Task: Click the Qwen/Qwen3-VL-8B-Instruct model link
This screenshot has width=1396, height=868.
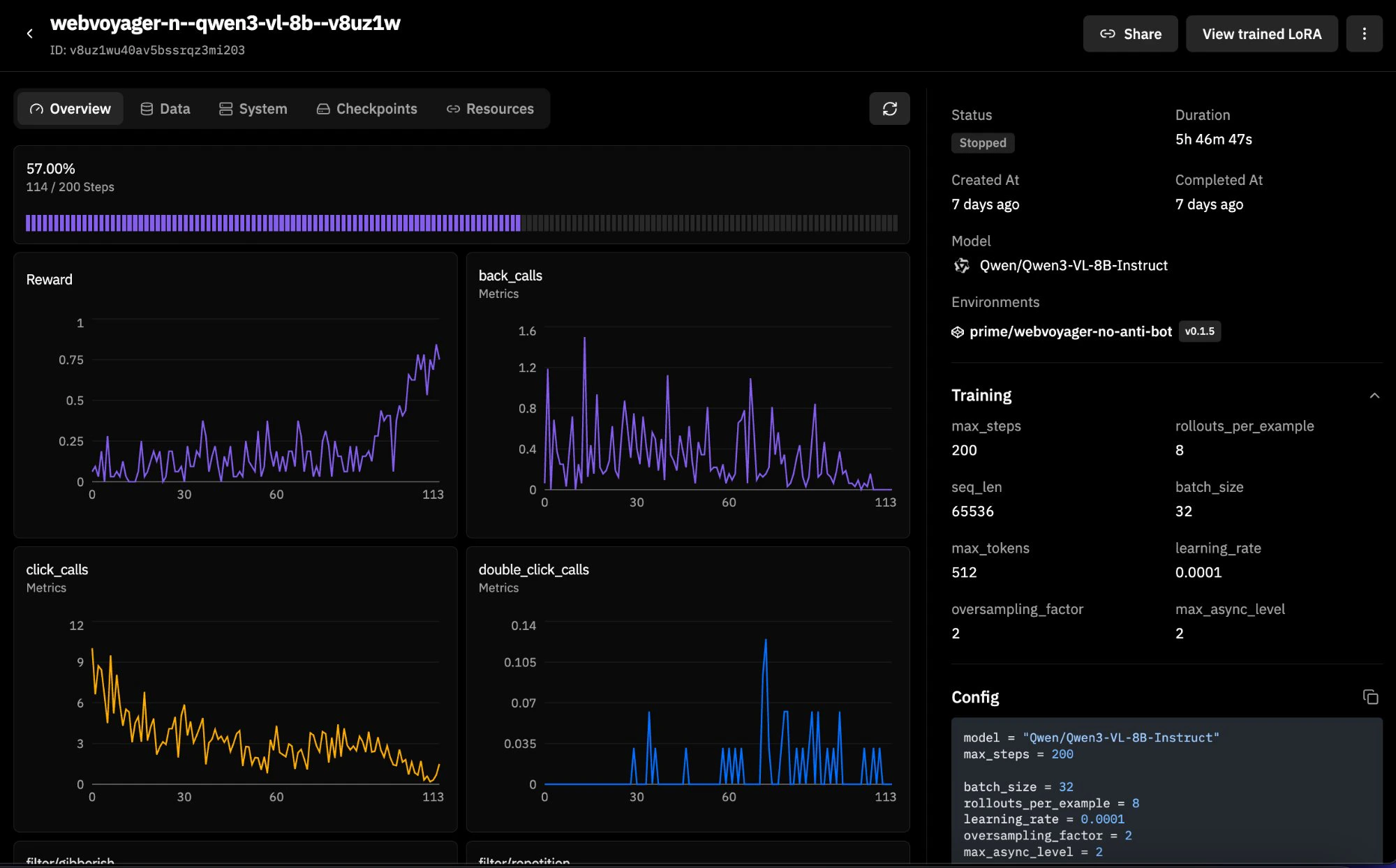Action: coord(1073,265)
